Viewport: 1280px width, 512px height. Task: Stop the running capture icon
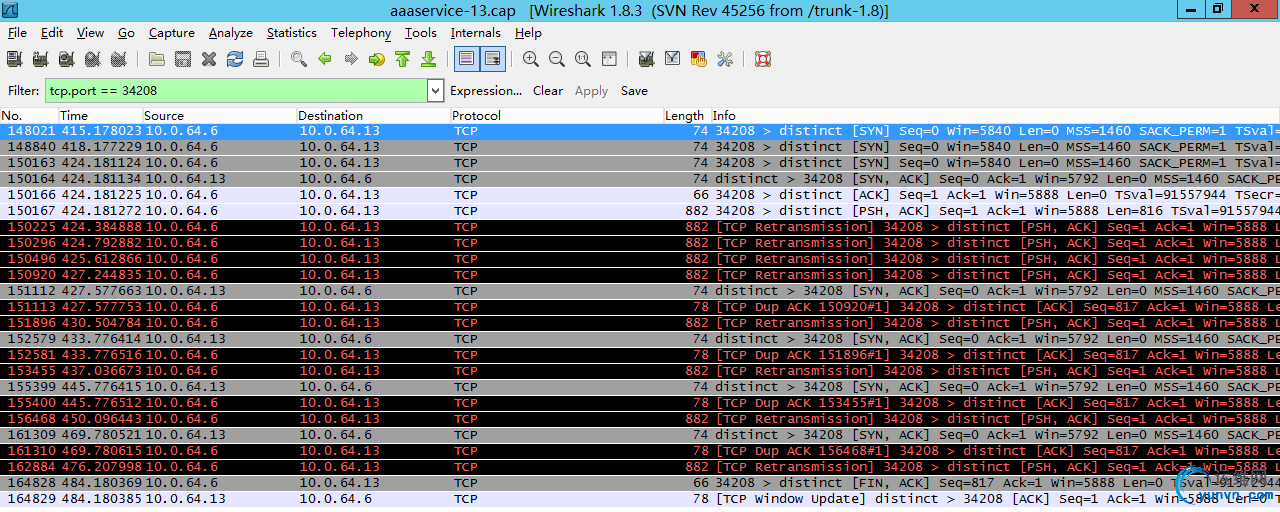click(x=91, y=59)
